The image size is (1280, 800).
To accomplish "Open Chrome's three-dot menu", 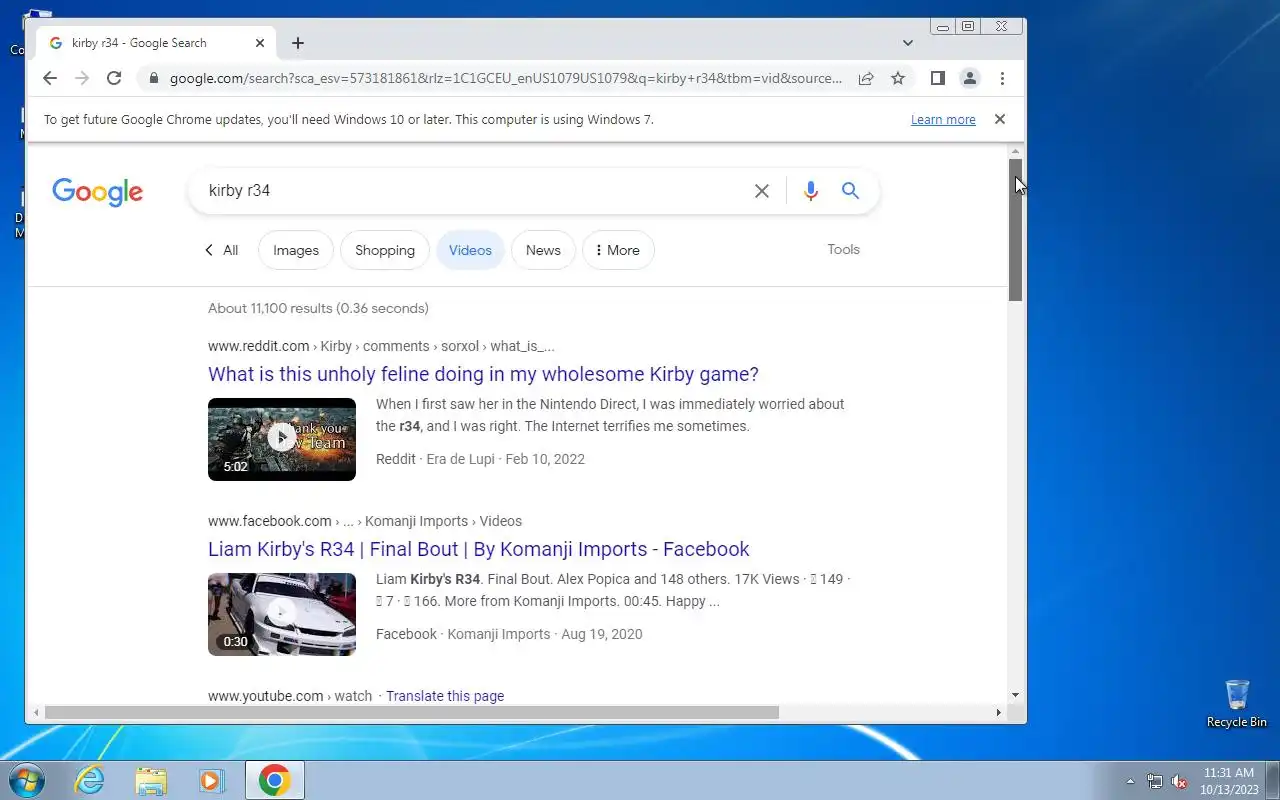I will click(x=1002, y=78).
